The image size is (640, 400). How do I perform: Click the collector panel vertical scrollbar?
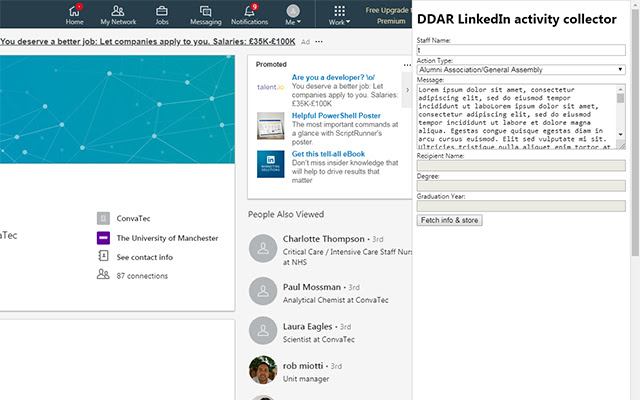pyautogui.click(x=635, y=135)
